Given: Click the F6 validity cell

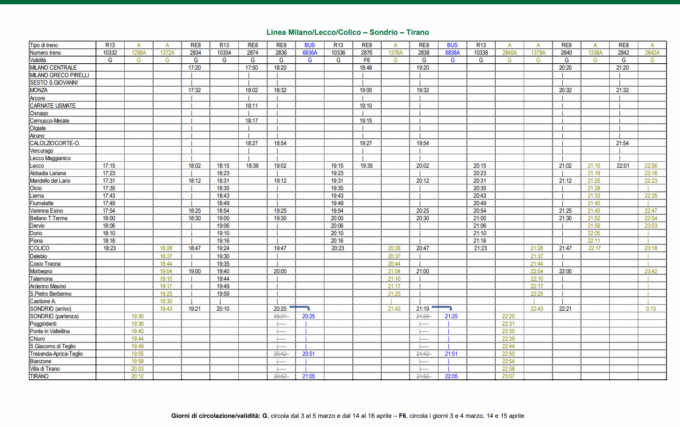Looking at the screenshot, I should click(x=366, y=59).
